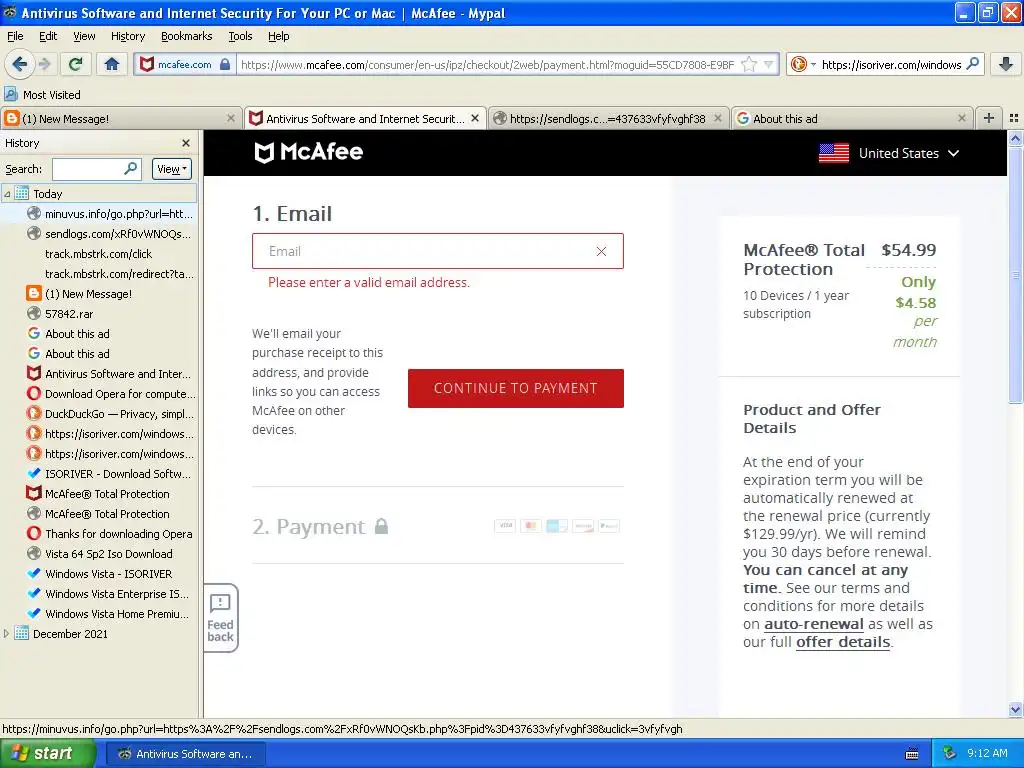Open the View menu
The height and width of the screenshot is (768, 1024).
[x=84, y=36]
